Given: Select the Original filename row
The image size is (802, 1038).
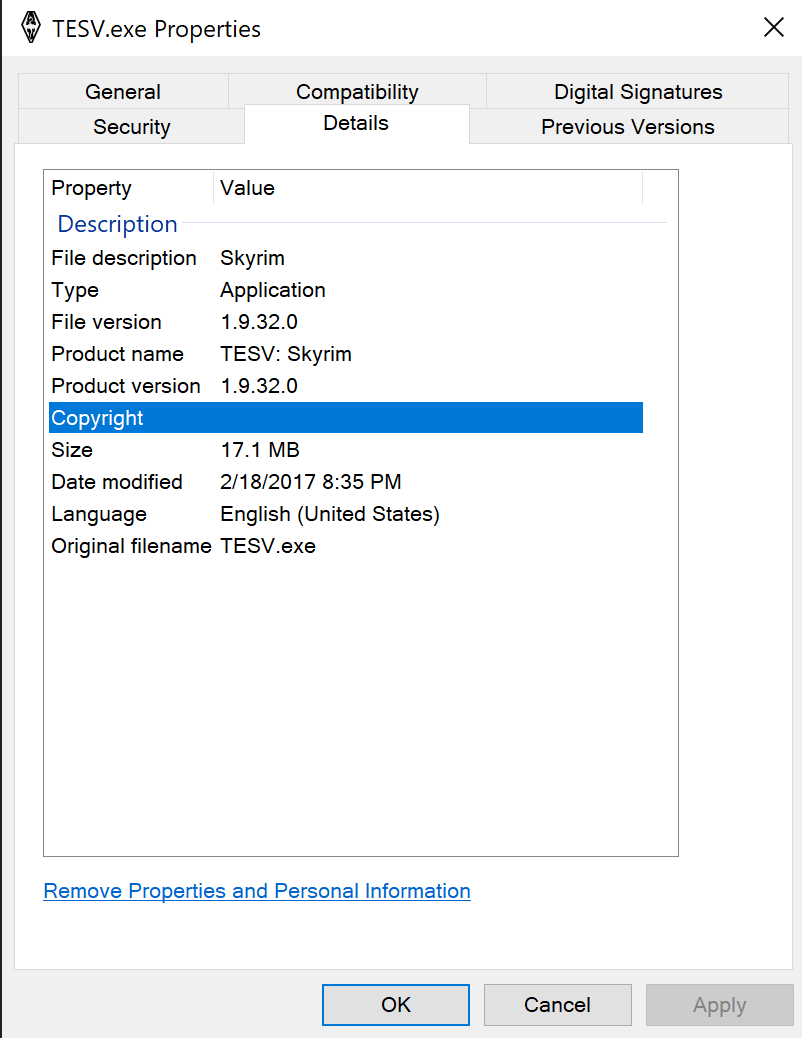Looking at the screenshot, I should (x=346, y=546).
